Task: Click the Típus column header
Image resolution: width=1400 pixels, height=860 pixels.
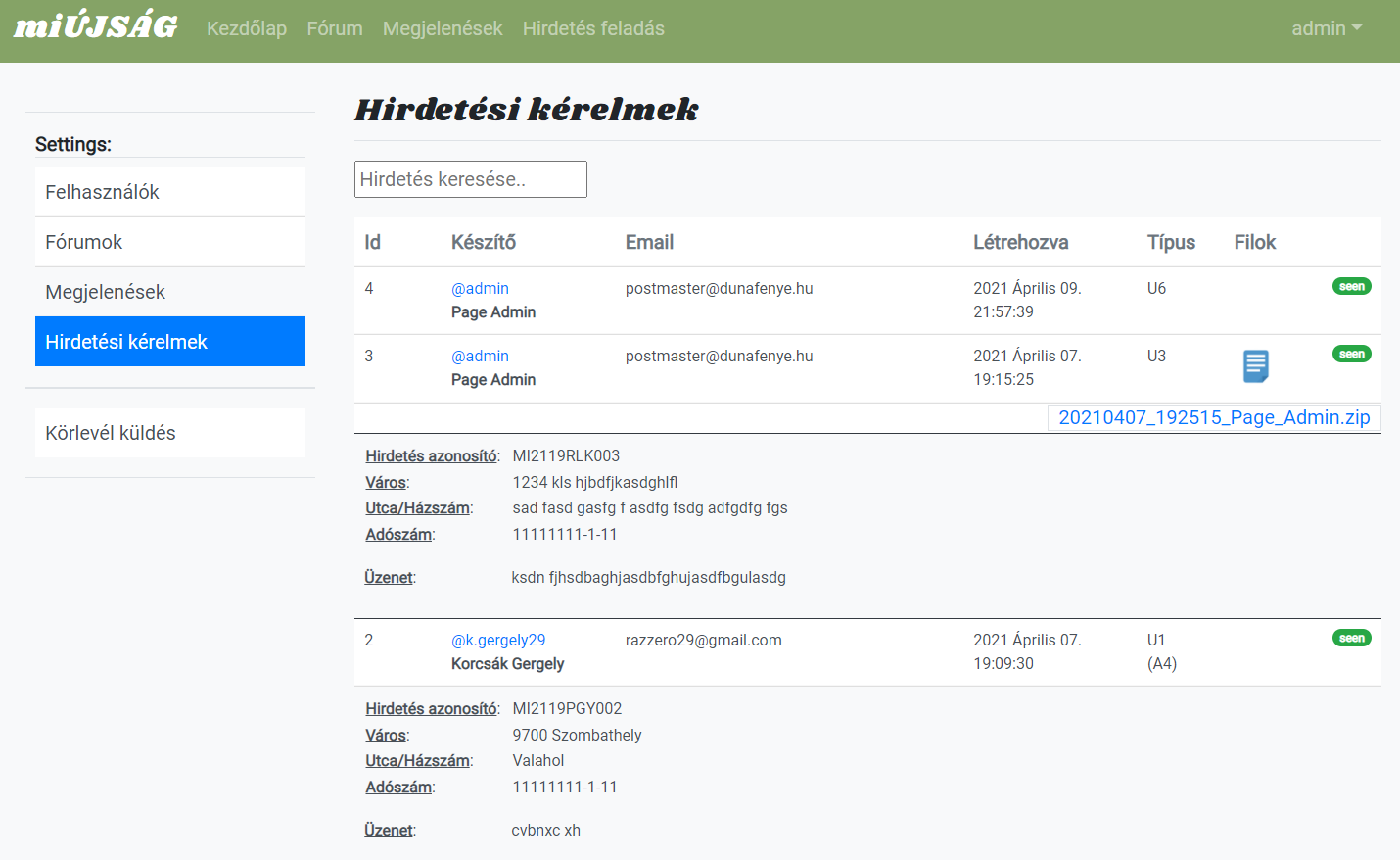Action: pyautogui.click(x=1171, y=242)
